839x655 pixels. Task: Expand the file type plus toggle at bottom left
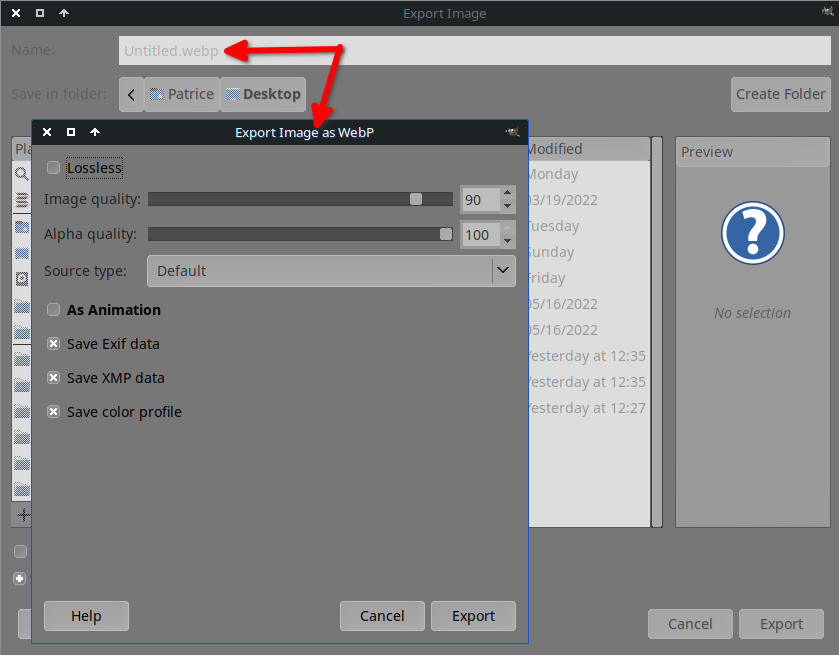[20, 578]
